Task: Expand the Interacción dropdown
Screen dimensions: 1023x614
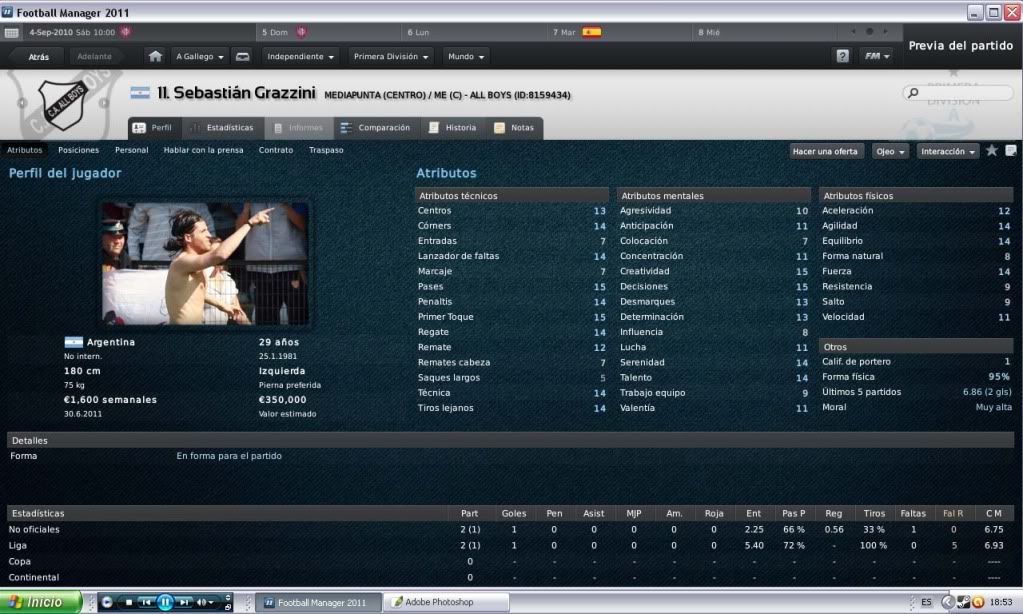Action: 948,151
